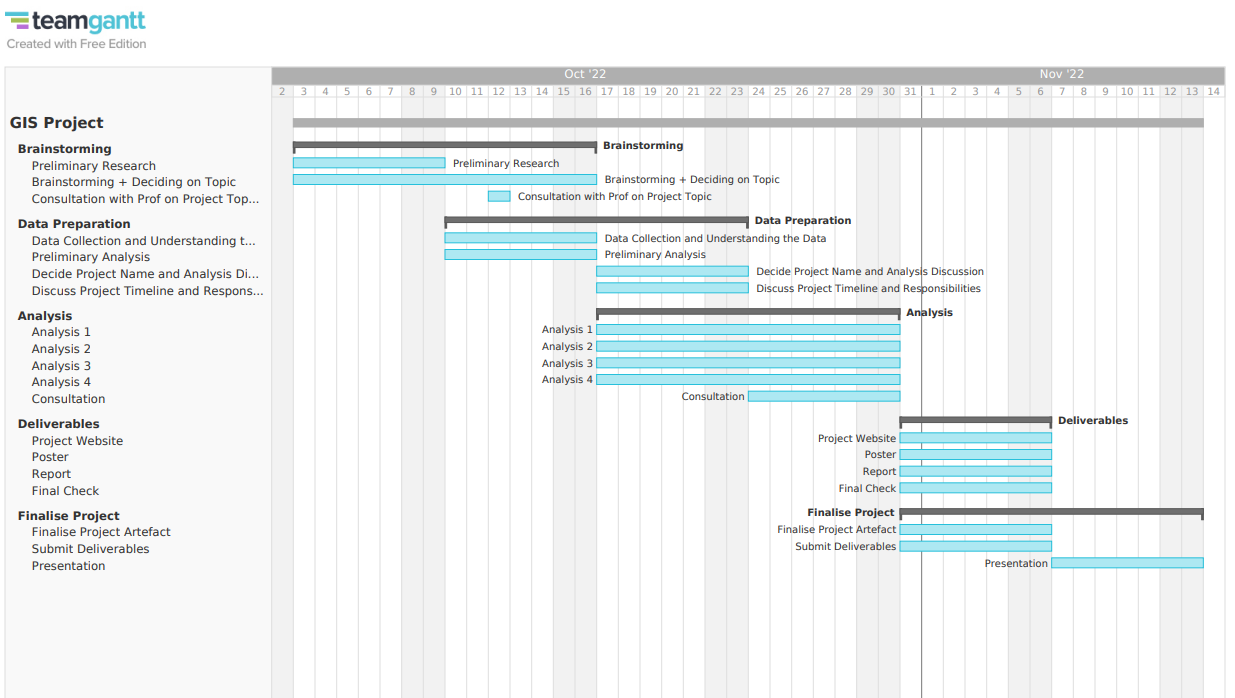Click the TeamGantt logo

pyautogui.click(x=75, y=21)
